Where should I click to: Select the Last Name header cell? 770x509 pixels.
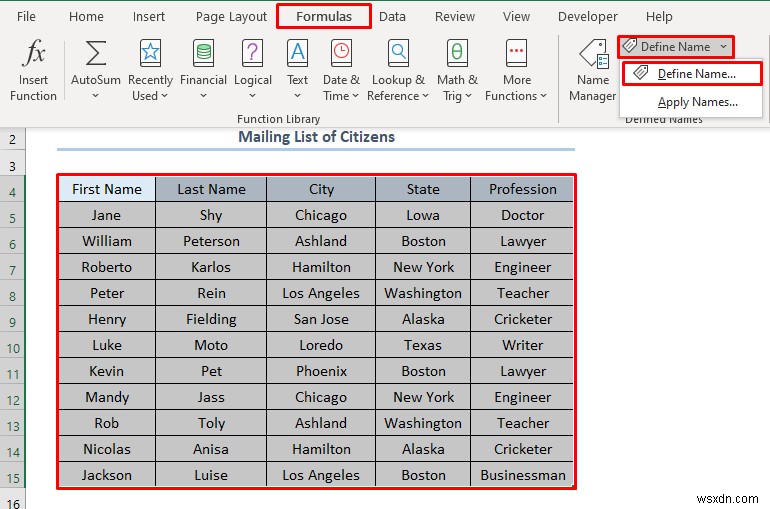[211, 189]
